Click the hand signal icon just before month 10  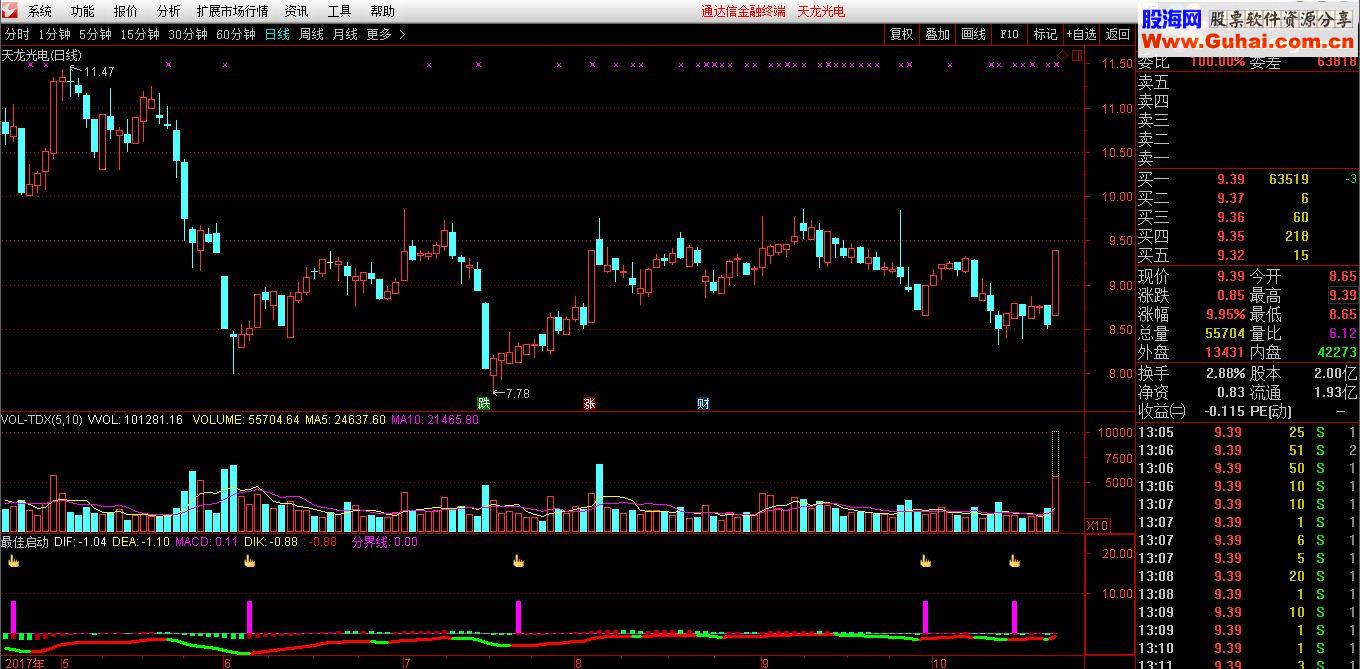[x=925, y=561]
